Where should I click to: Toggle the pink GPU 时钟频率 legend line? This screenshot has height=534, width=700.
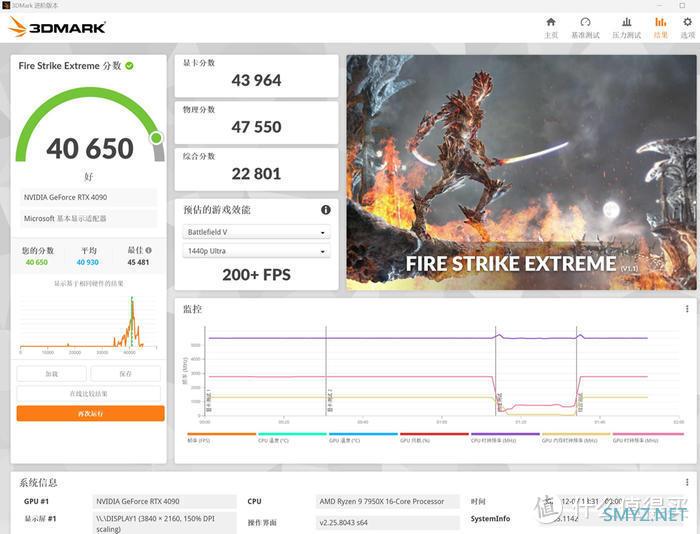coord(648,437)
